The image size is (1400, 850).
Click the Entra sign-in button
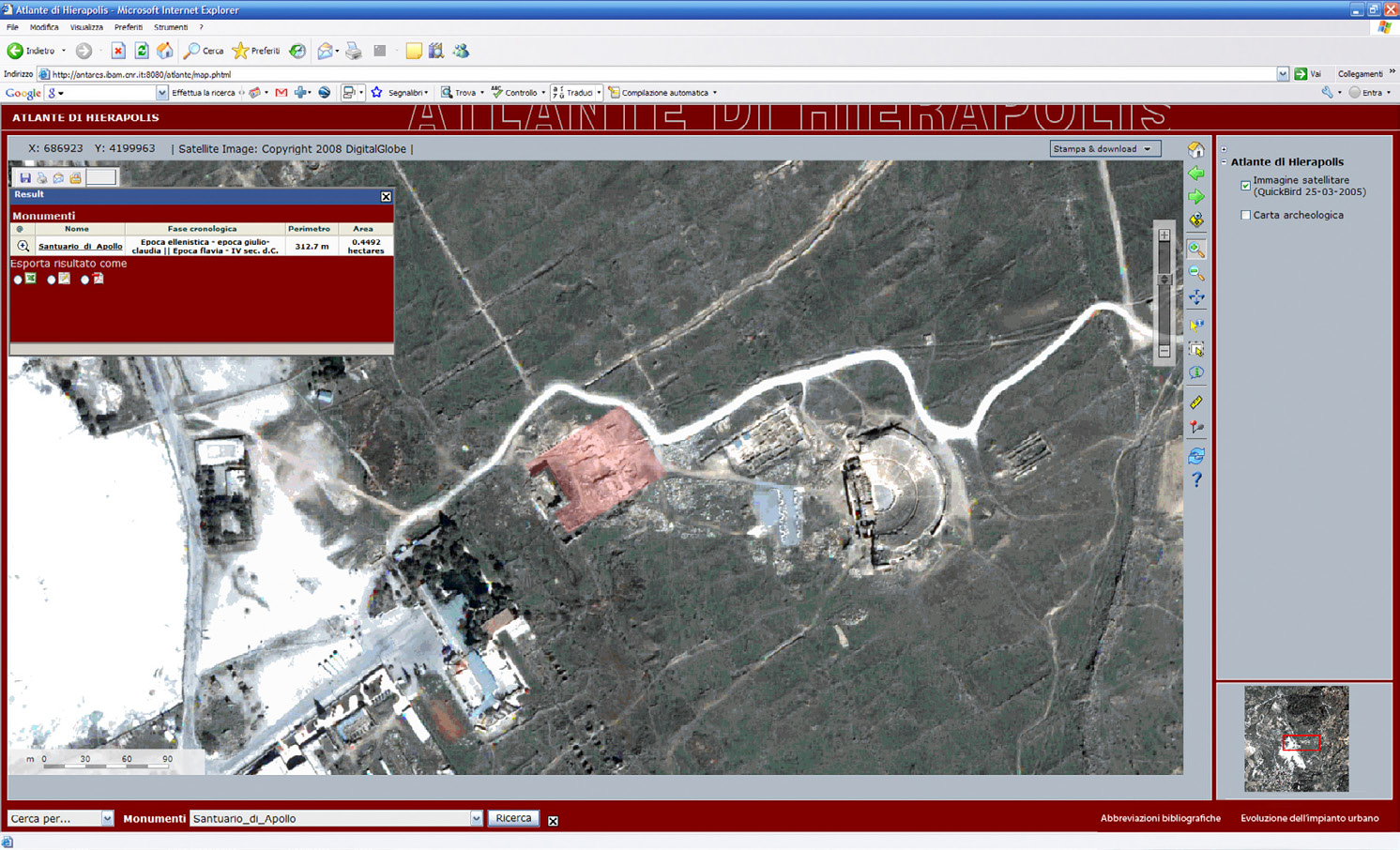tap(1365, 93)
